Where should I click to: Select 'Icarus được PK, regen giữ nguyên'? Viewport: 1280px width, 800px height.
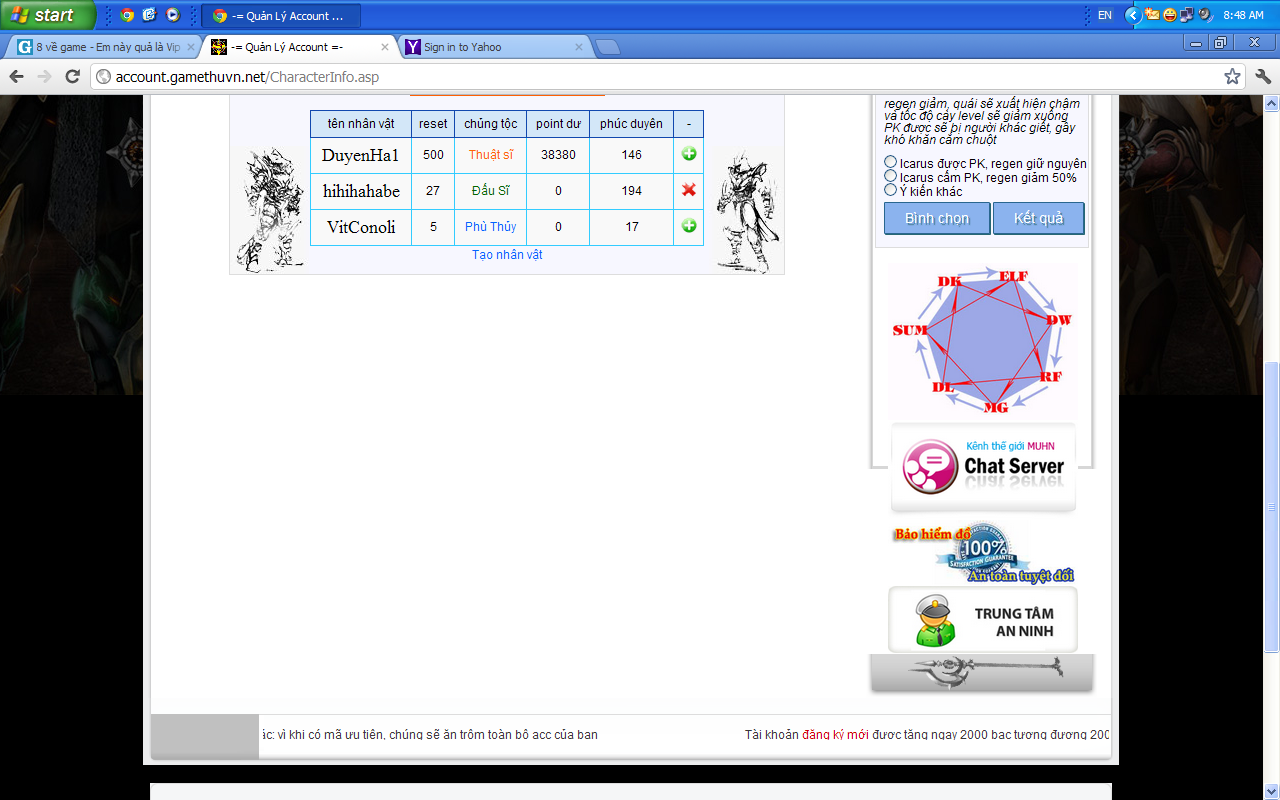pos(890,162)
